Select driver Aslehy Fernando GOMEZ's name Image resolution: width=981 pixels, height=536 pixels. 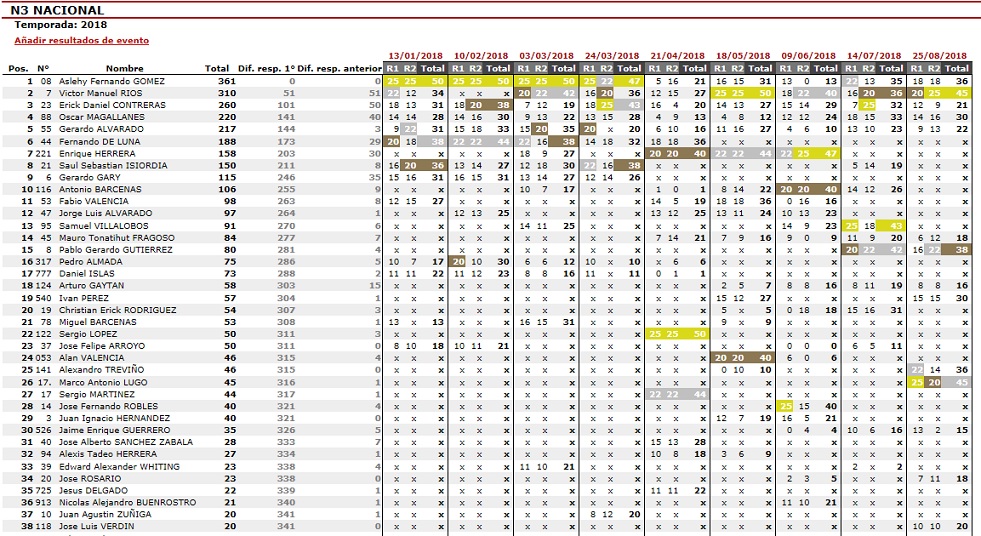tap(112, 81)
